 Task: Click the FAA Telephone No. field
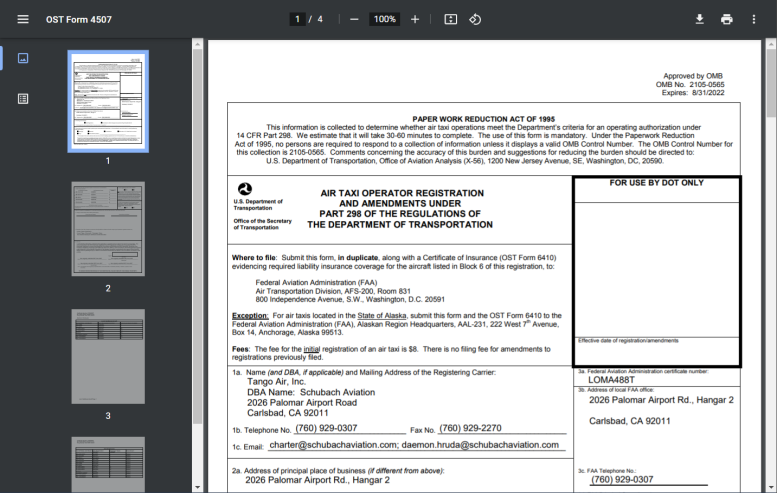coord(648,480)
